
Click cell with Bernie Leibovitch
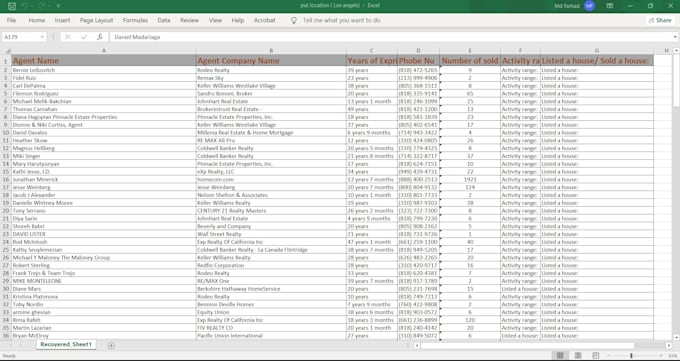pos(104,70)
